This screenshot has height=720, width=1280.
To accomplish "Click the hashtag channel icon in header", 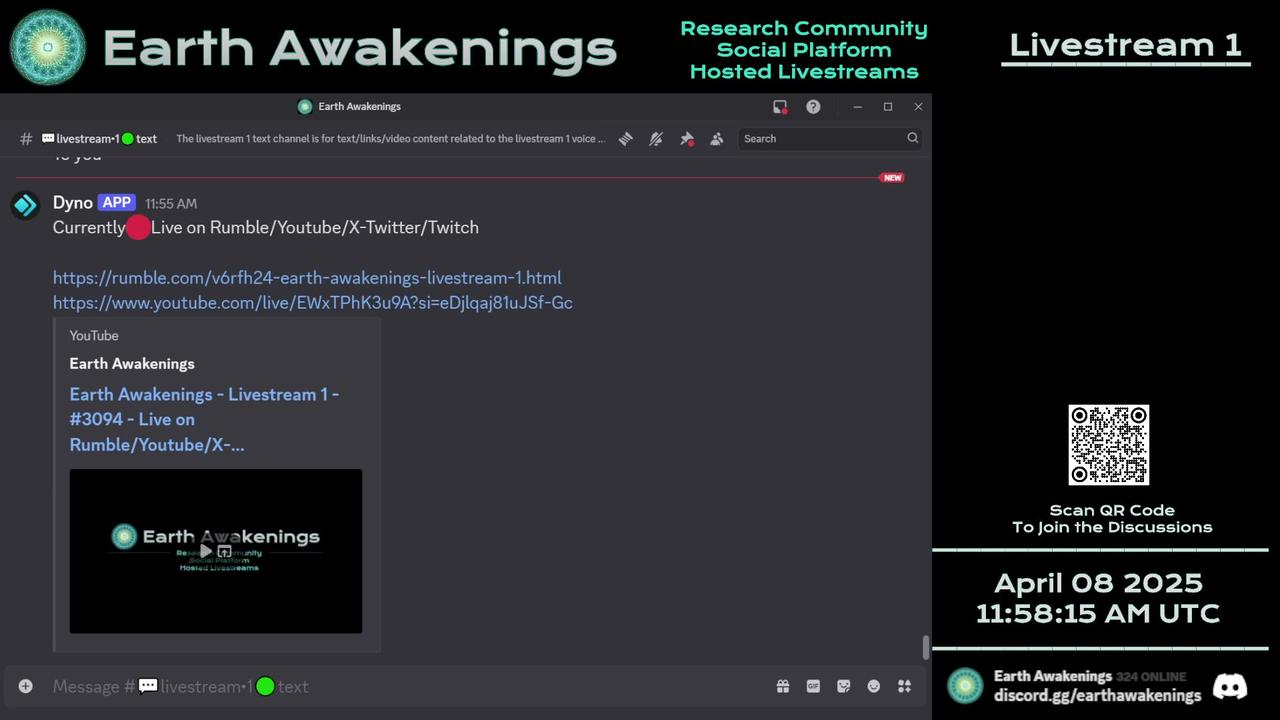I will [x=26, y=139].
